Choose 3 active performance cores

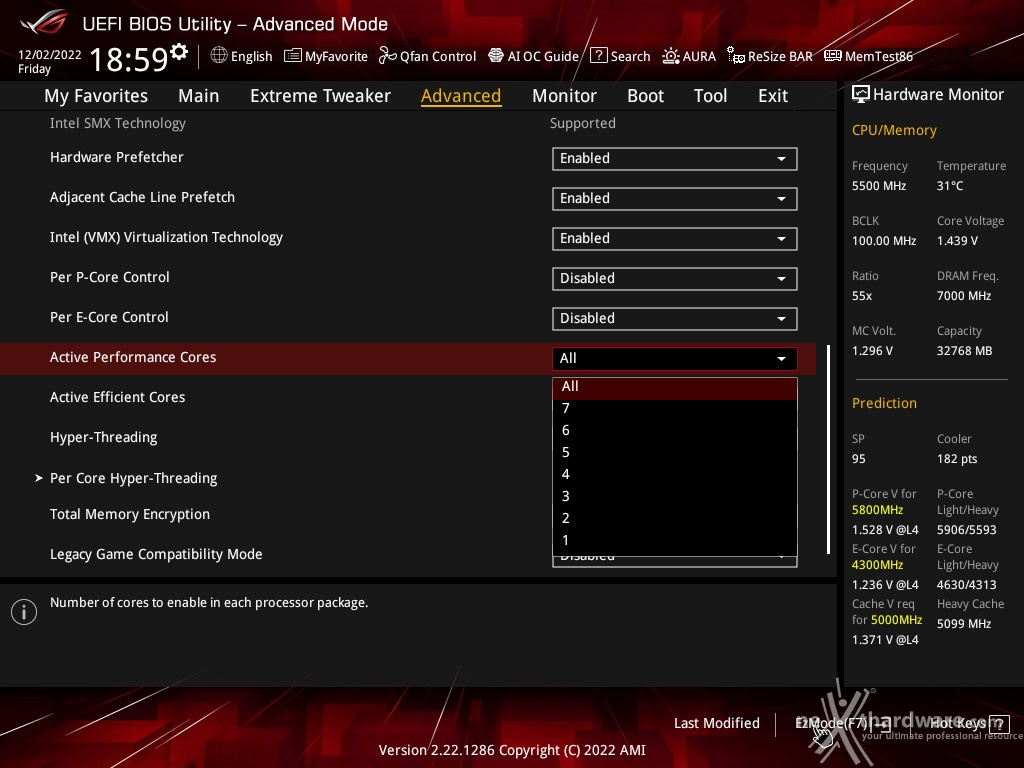click(675, 496)
